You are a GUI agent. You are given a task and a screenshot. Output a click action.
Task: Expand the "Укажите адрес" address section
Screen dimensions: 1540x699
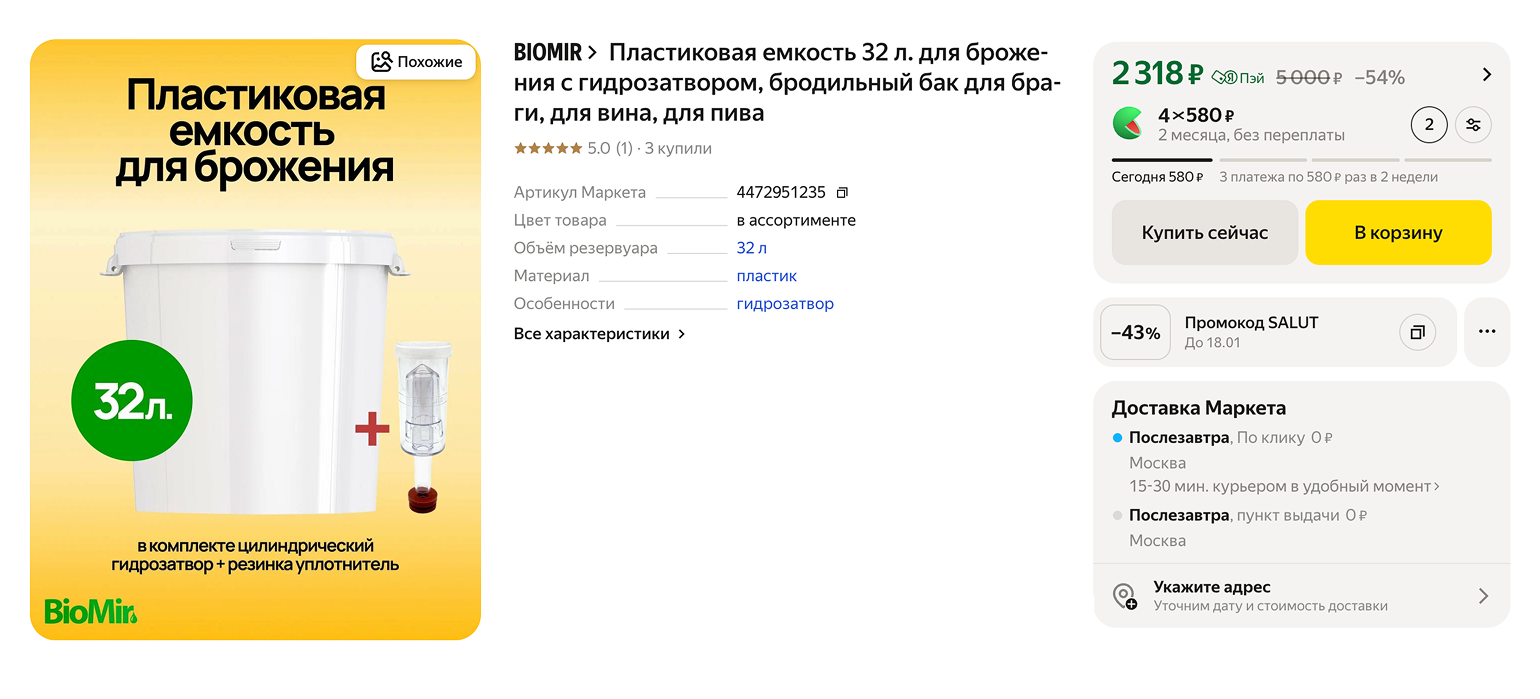coord(1484,595)
